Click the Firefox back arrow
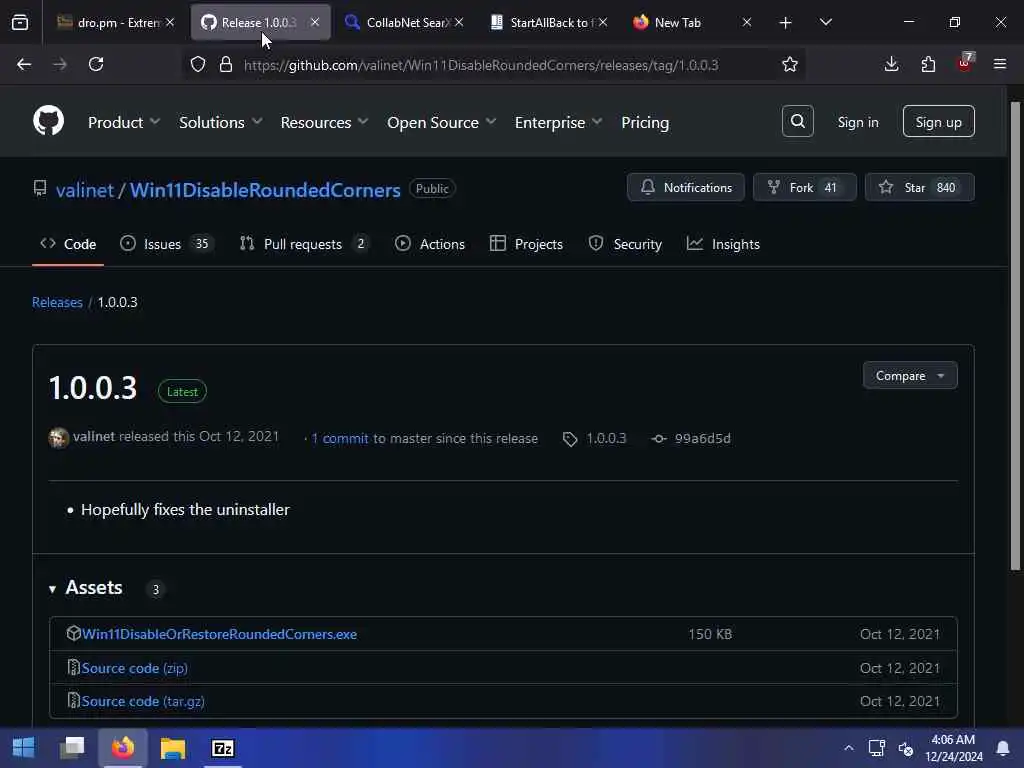Screen dimensions: 1024x768 click(x=24, y=64)
